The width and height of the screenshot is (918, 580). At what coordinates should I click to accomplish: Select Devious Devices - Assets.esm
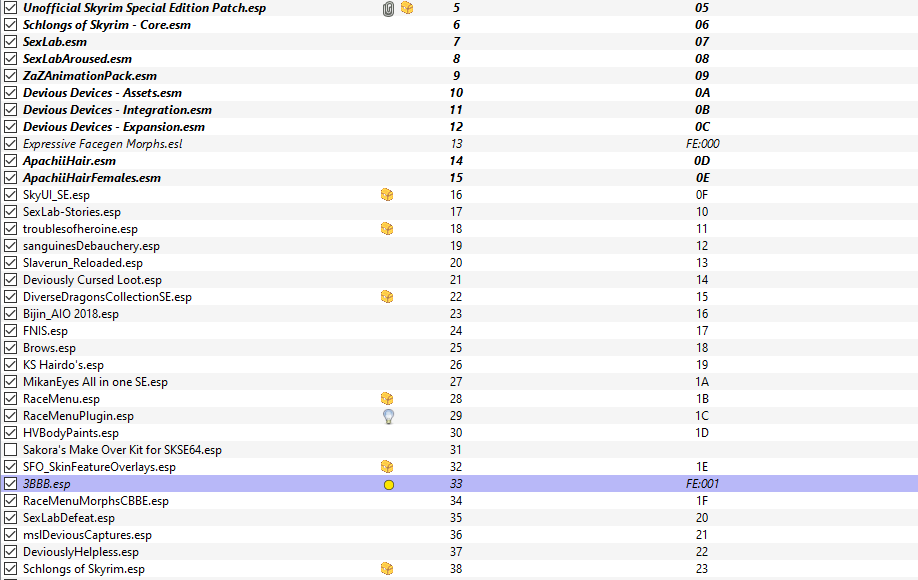click(x=102, y=93)
